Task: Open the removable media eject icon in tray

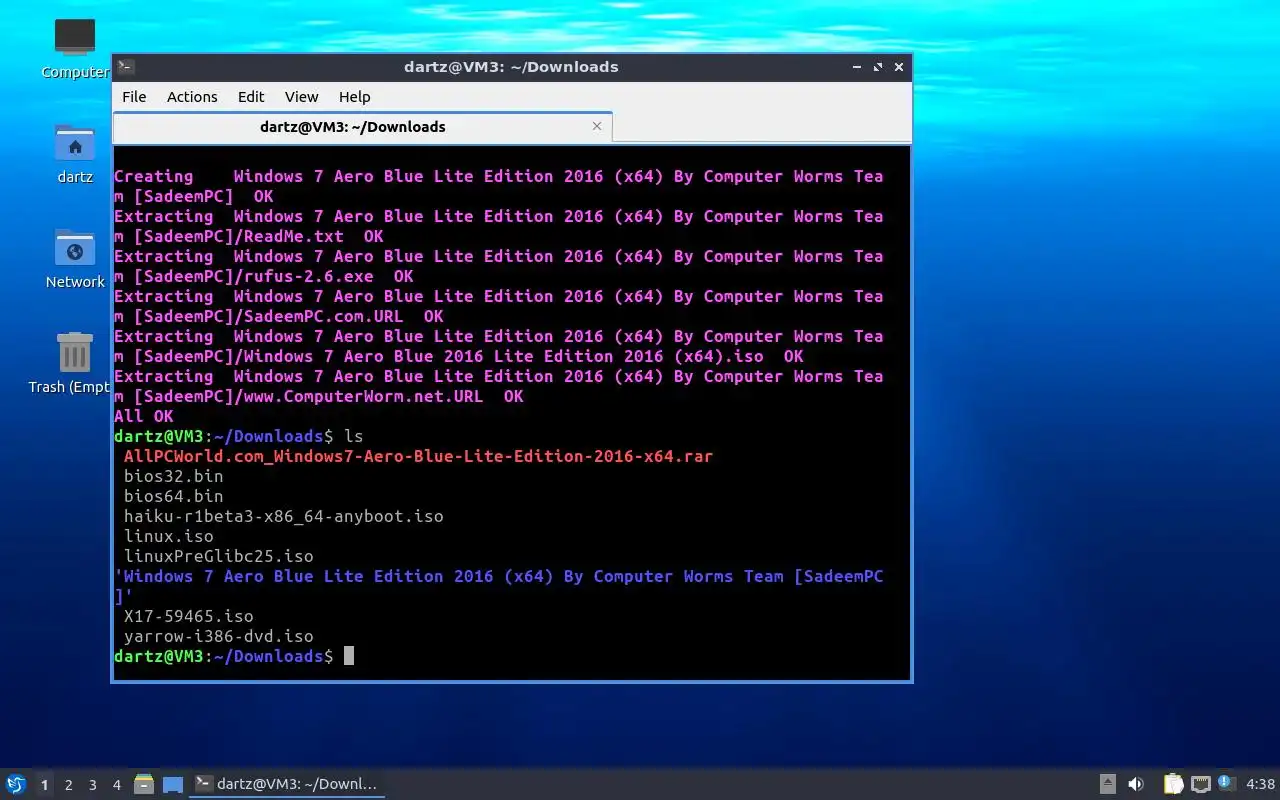Action: pyautogui.click(x=1107, y=784)
